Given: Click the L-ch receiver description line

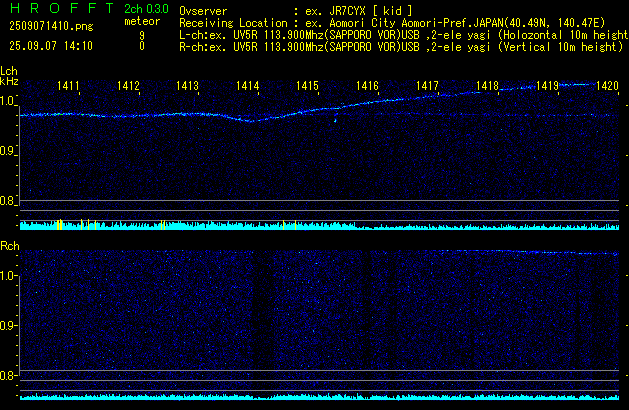Looking at the screenshot, I should point(403,35).
